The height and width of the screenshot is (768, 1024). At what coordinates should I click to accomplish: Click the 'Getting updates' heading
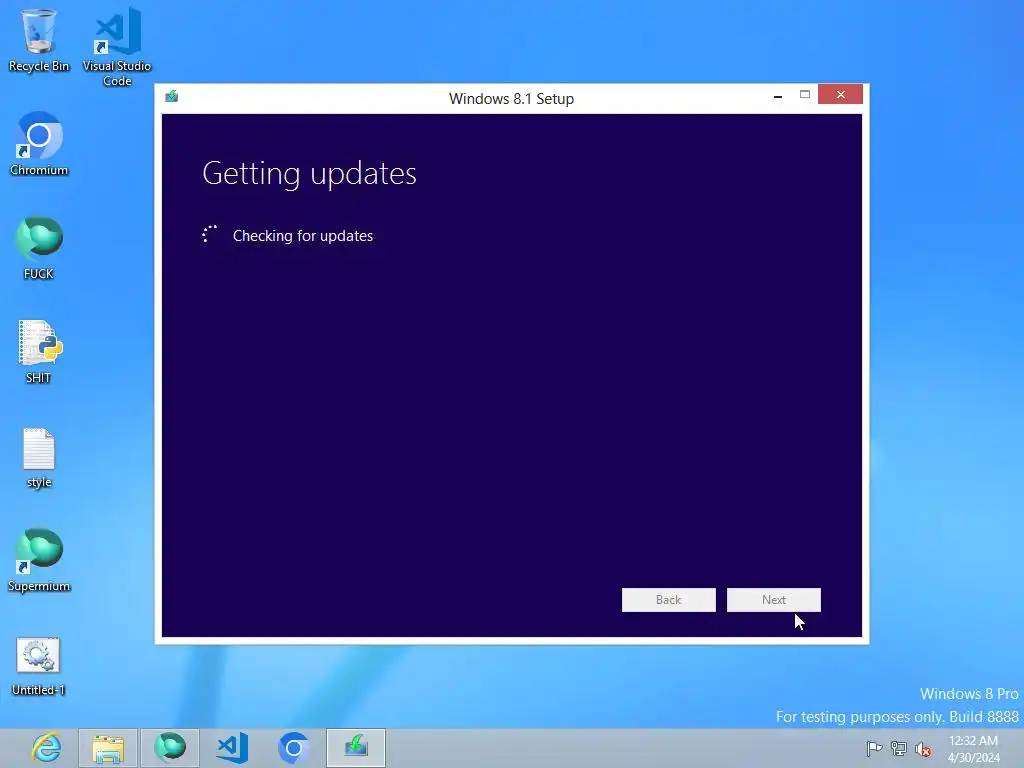(x=310, y=174)
